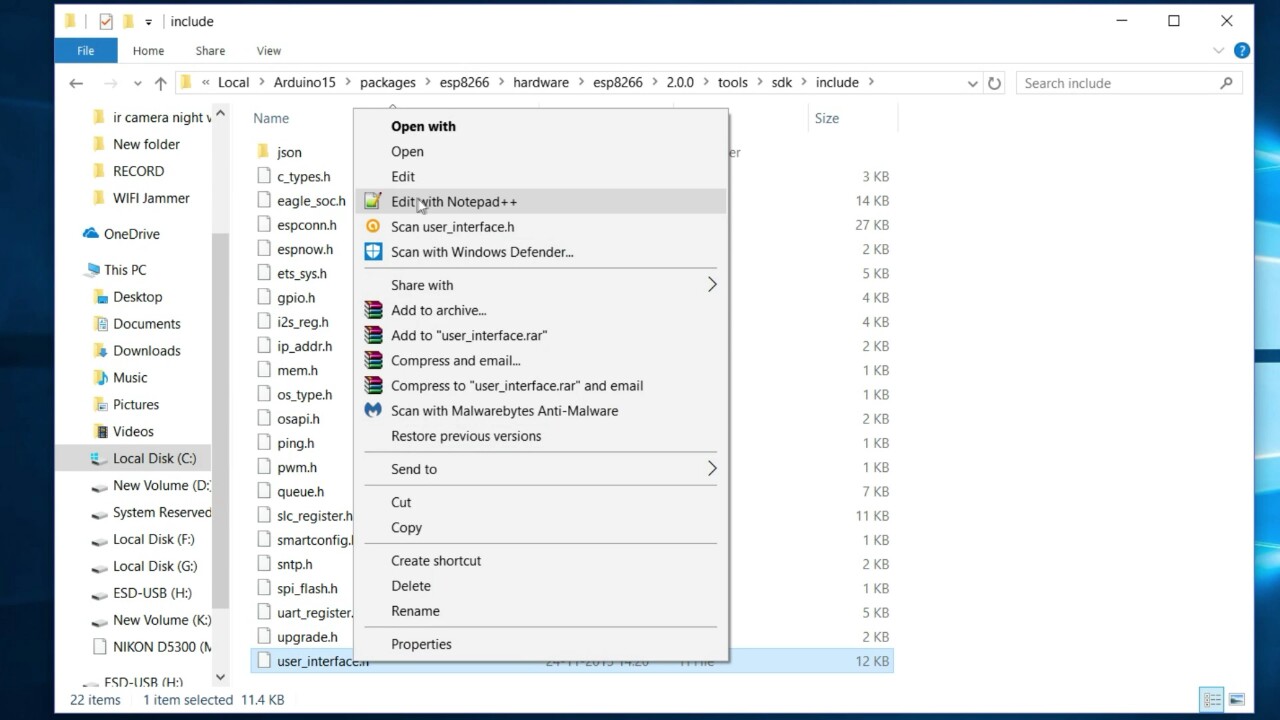The width and height of the screenshot is (1280, 720).
Task: Click the Windows Defender shield icon
Action: click(x=373, y=252)
